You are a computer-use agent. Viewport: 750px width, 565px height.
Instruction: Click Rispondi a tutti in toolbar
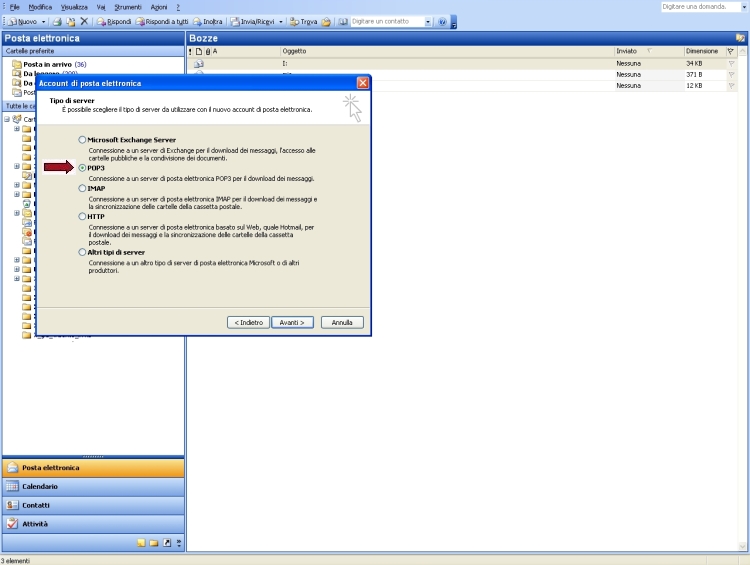(162, 22)
